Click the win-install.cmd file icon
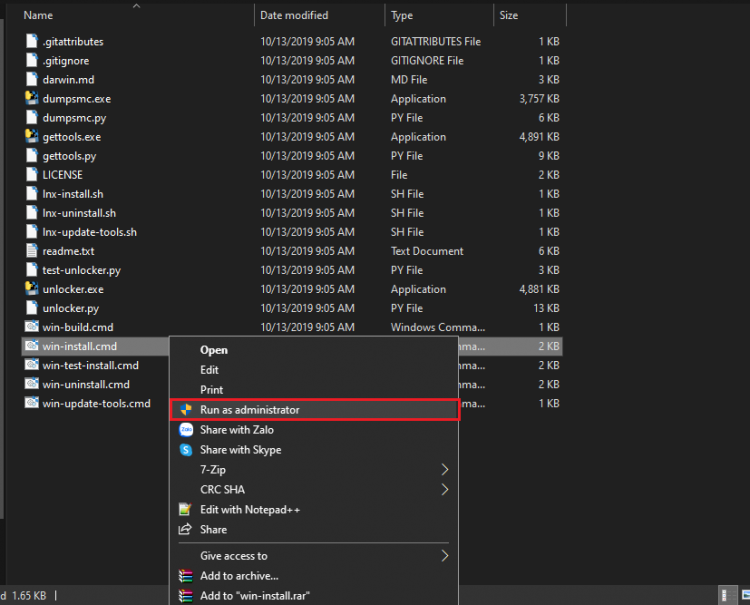The height and width of the screenshot is (605, 750). (32, 346)
